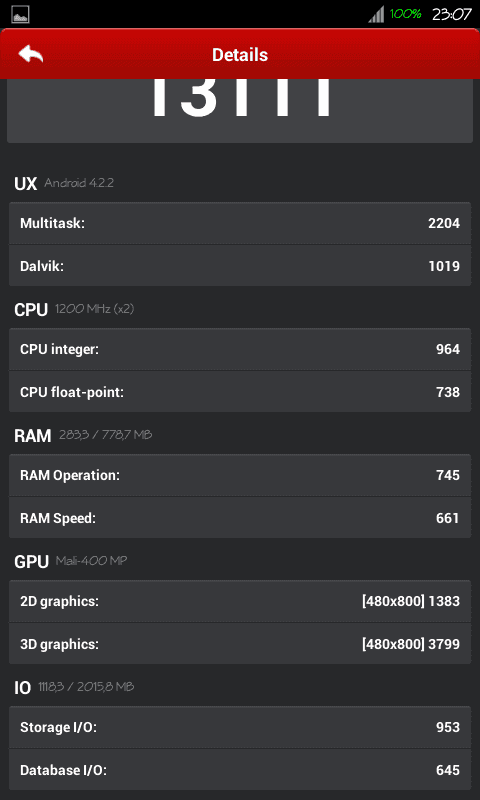Select the Database I/O row
Screen dimensions: 480x800
[x=240, y=770]
